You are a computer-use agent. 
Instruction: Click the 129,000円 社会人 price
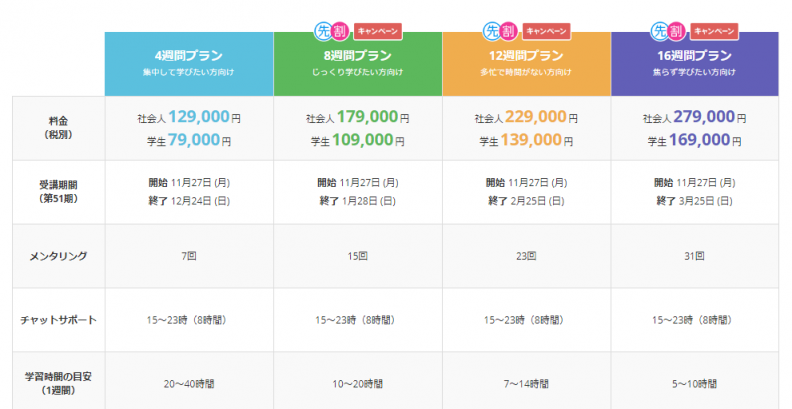[x=189, y=117]
